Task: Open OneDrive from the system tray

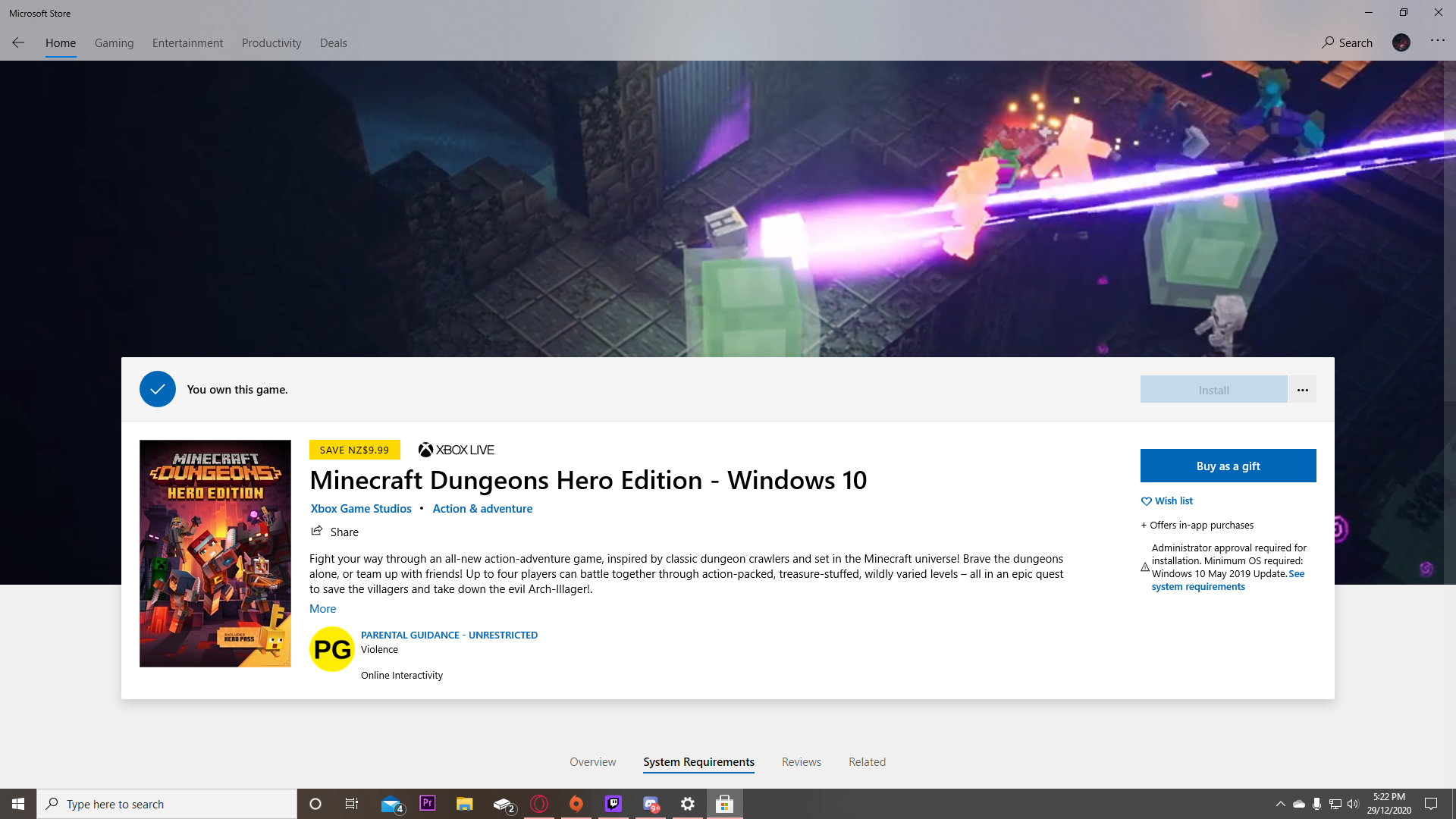Action: (1299, 804)
